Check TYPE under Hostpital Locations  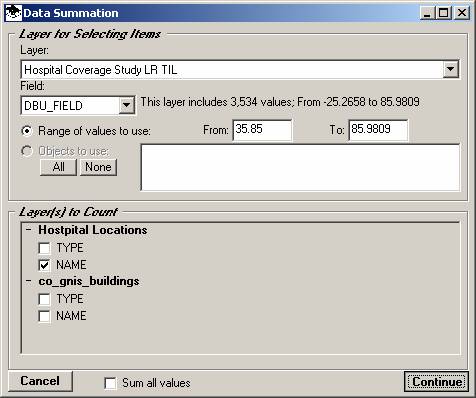click(x=44, y=248)
